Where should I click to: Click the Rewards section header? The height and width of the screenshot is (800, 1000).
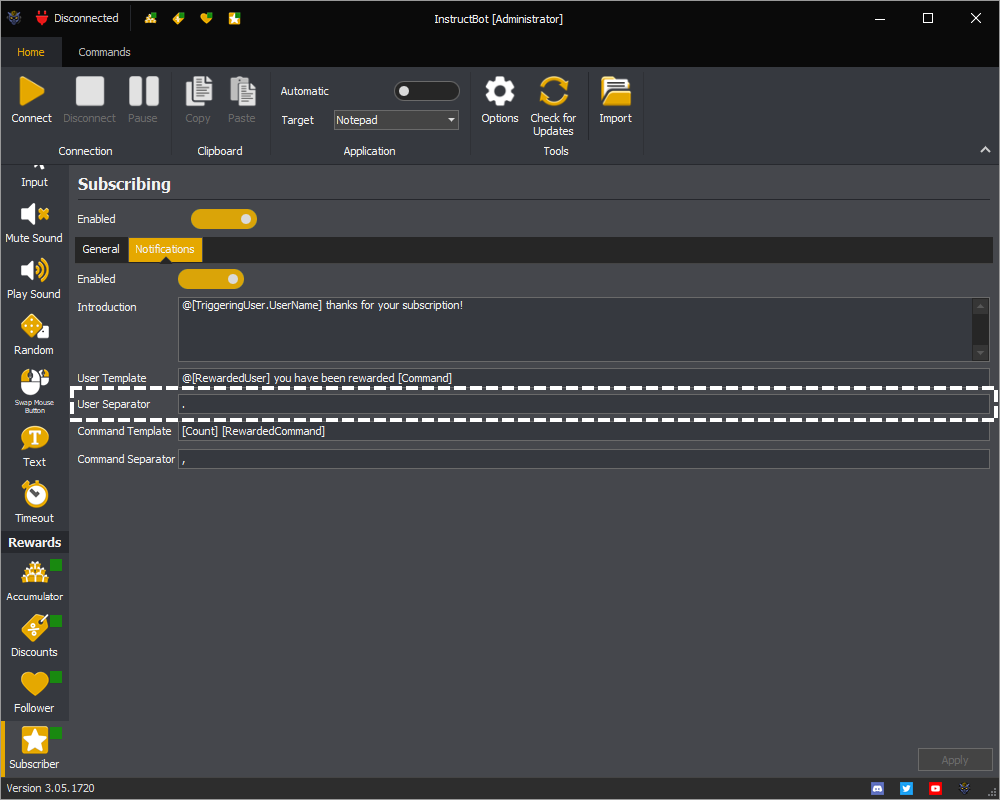[34, 542]
